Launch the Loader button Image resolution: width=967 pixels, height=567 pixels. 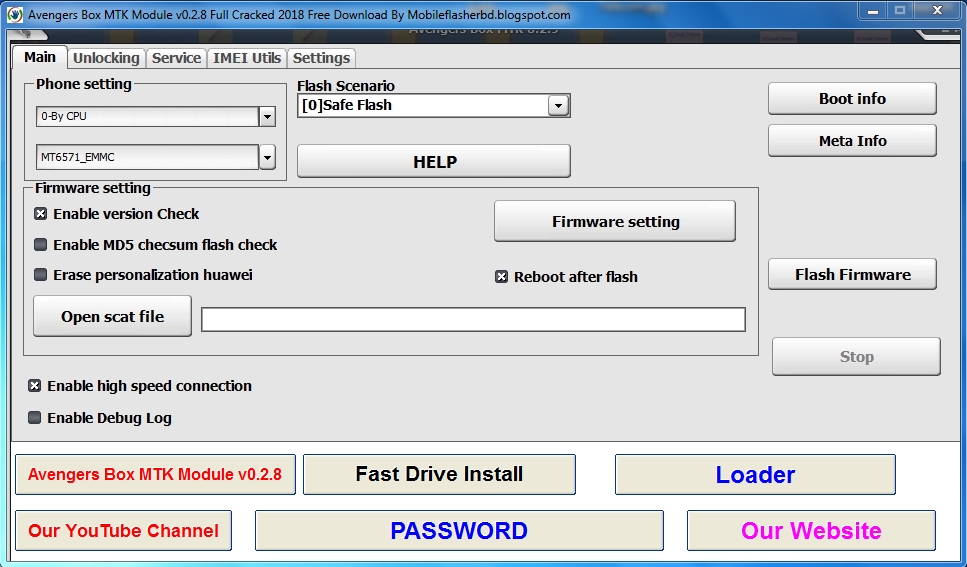755,474
